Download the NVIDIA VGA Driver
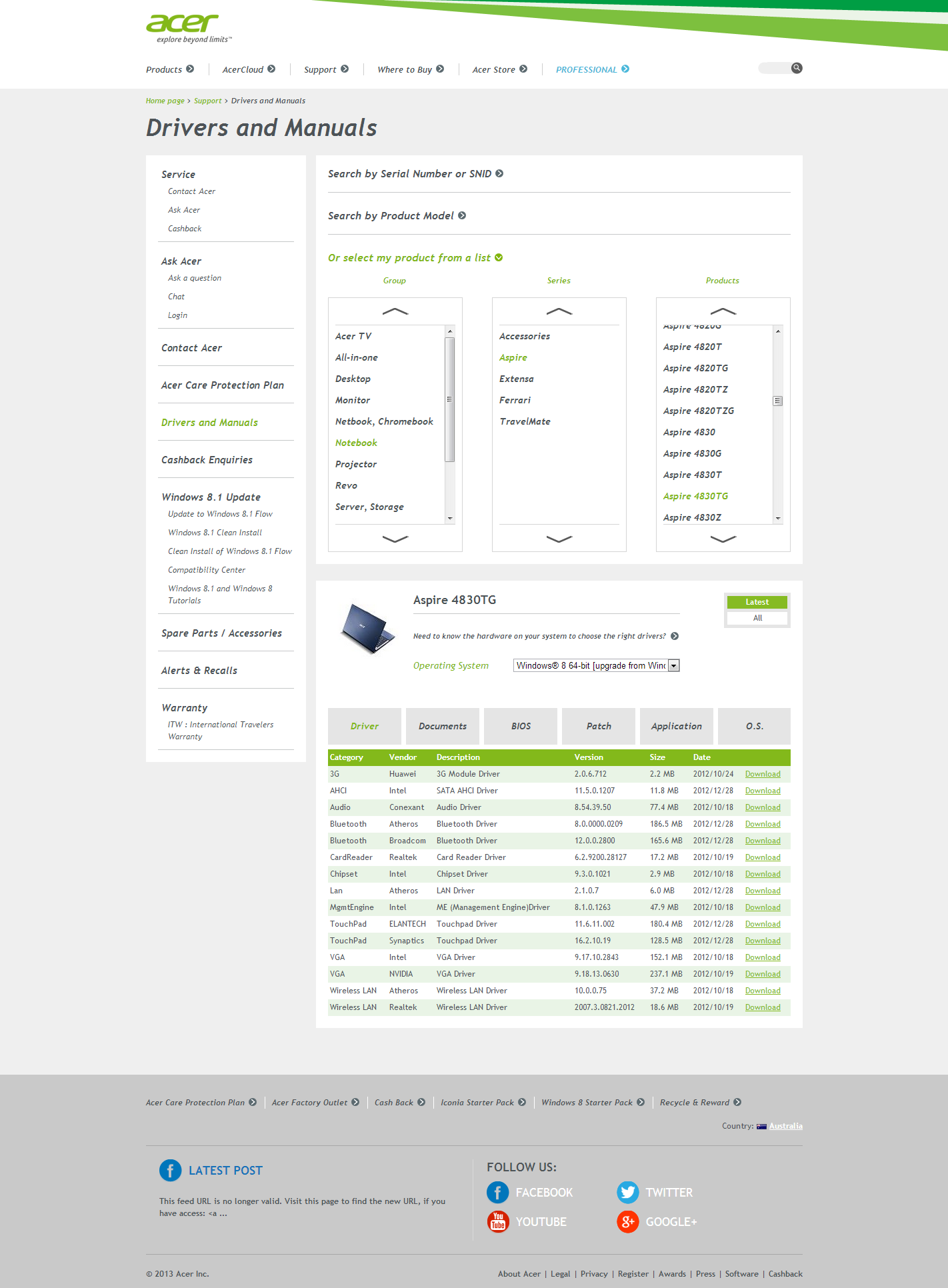Screen dimensions: 948x1288 [763, 974]
